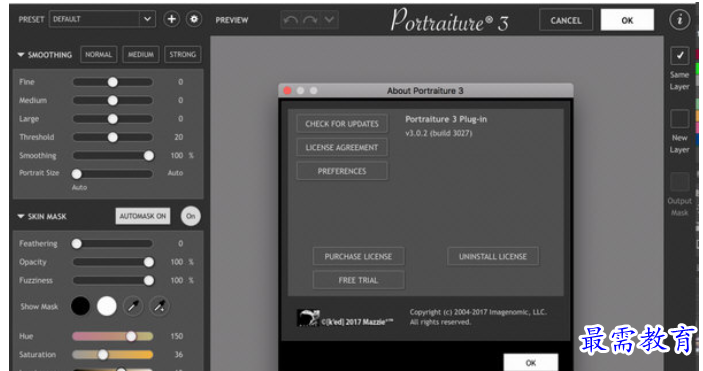Toggle the AUTOMASK ON button
The height and width of the screenshot is (371, 703).
coord(143,216)
